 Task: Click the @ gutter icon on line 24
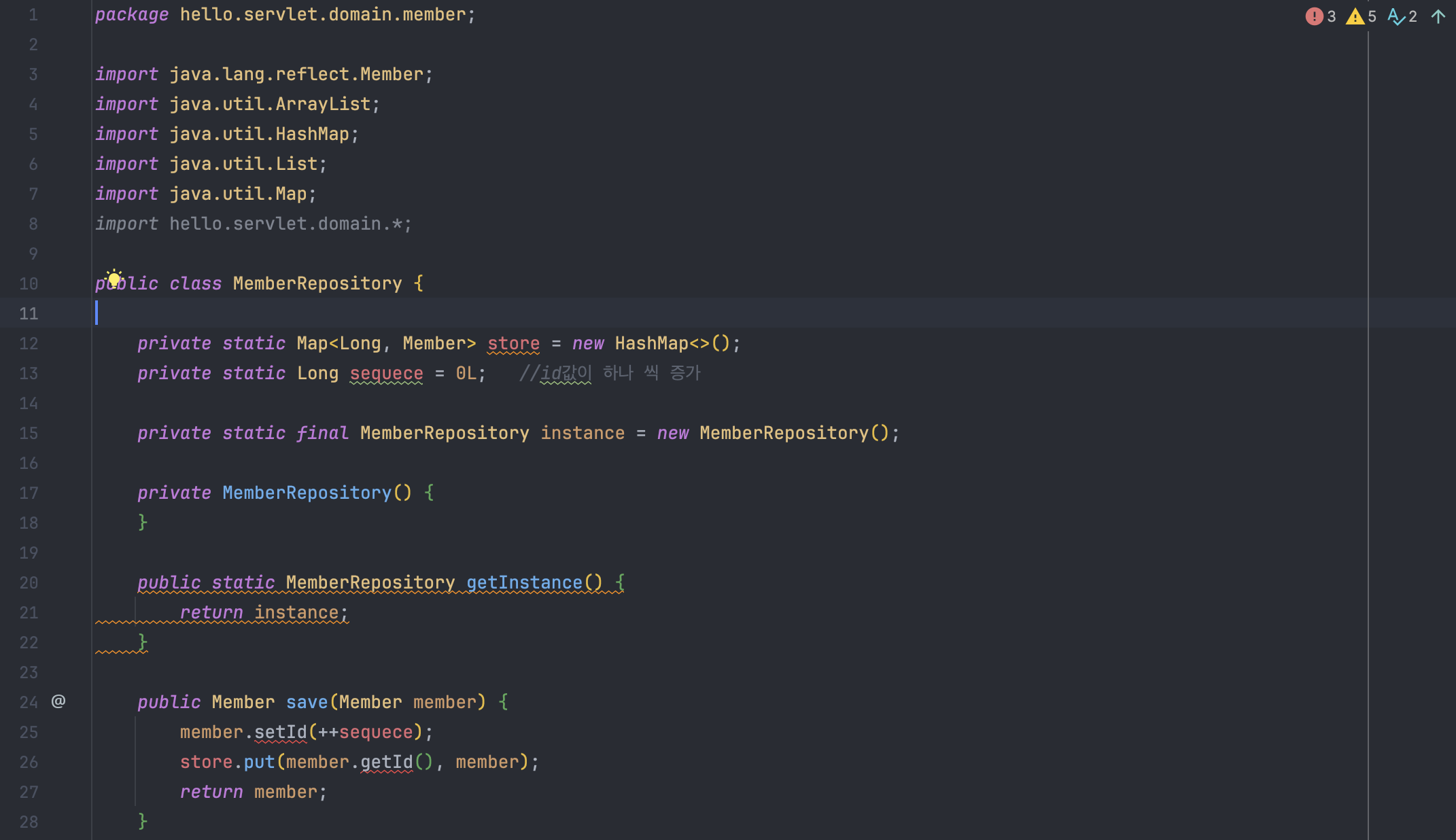(58, 701)
